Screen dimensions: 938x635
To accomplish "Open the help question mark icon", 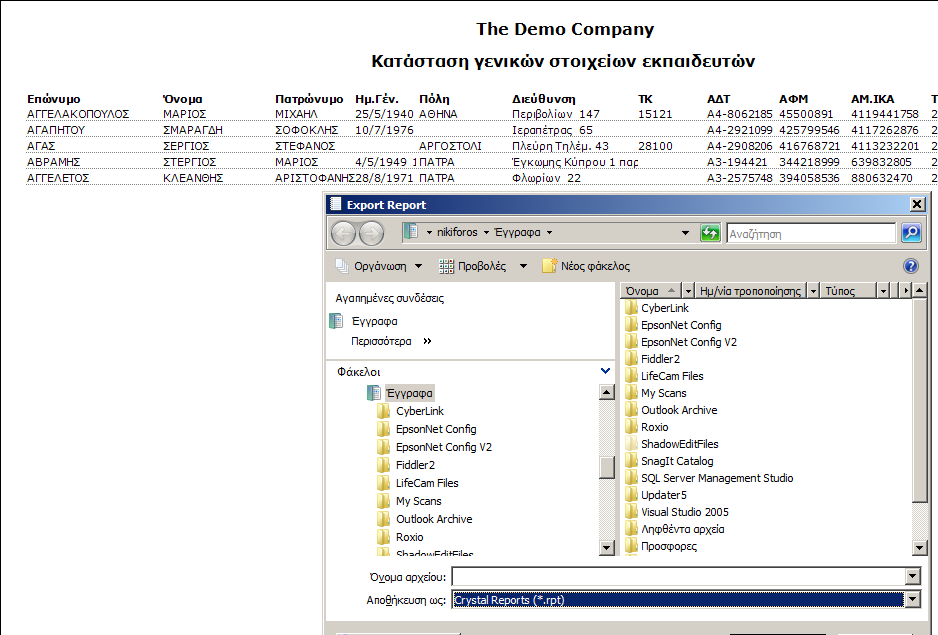I will point(910,266).
